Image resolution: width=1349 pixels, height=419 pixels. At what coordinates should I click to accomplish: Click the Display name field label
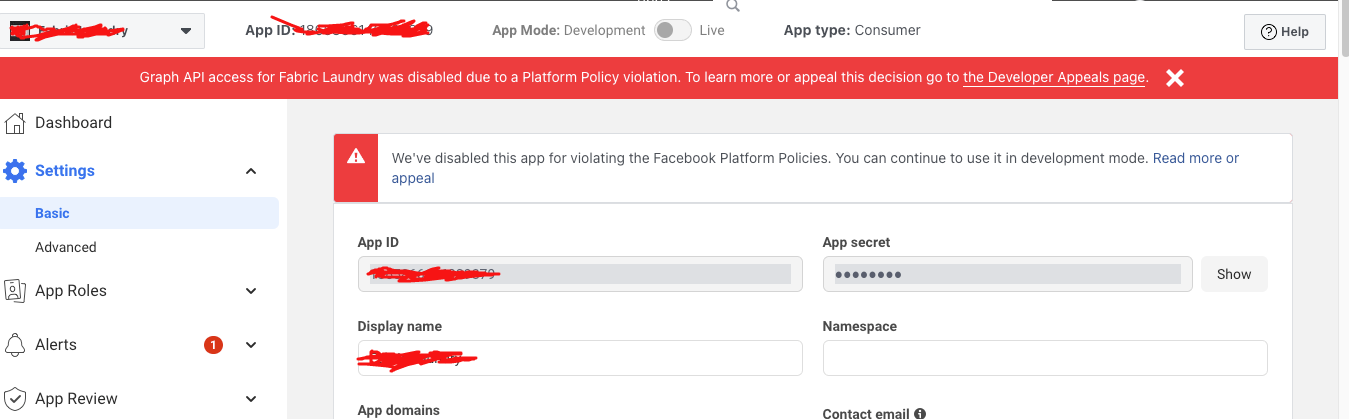399,326
